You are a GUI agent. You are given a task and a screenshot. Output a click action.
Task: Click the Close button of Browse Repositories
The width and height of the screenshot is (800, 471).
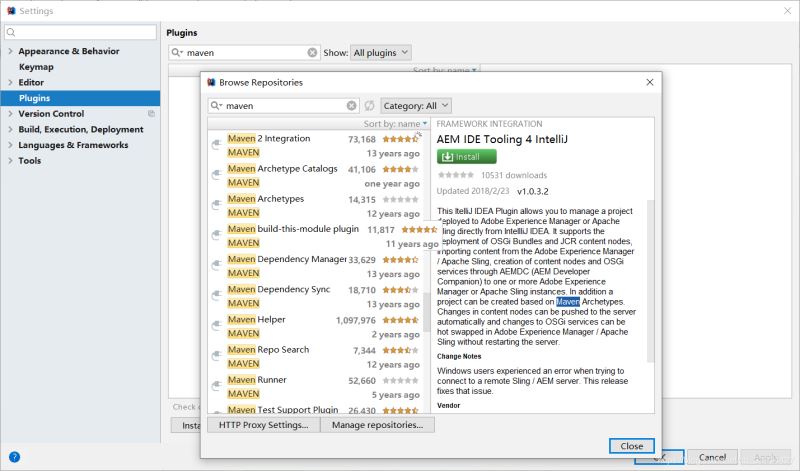(632, 445)
